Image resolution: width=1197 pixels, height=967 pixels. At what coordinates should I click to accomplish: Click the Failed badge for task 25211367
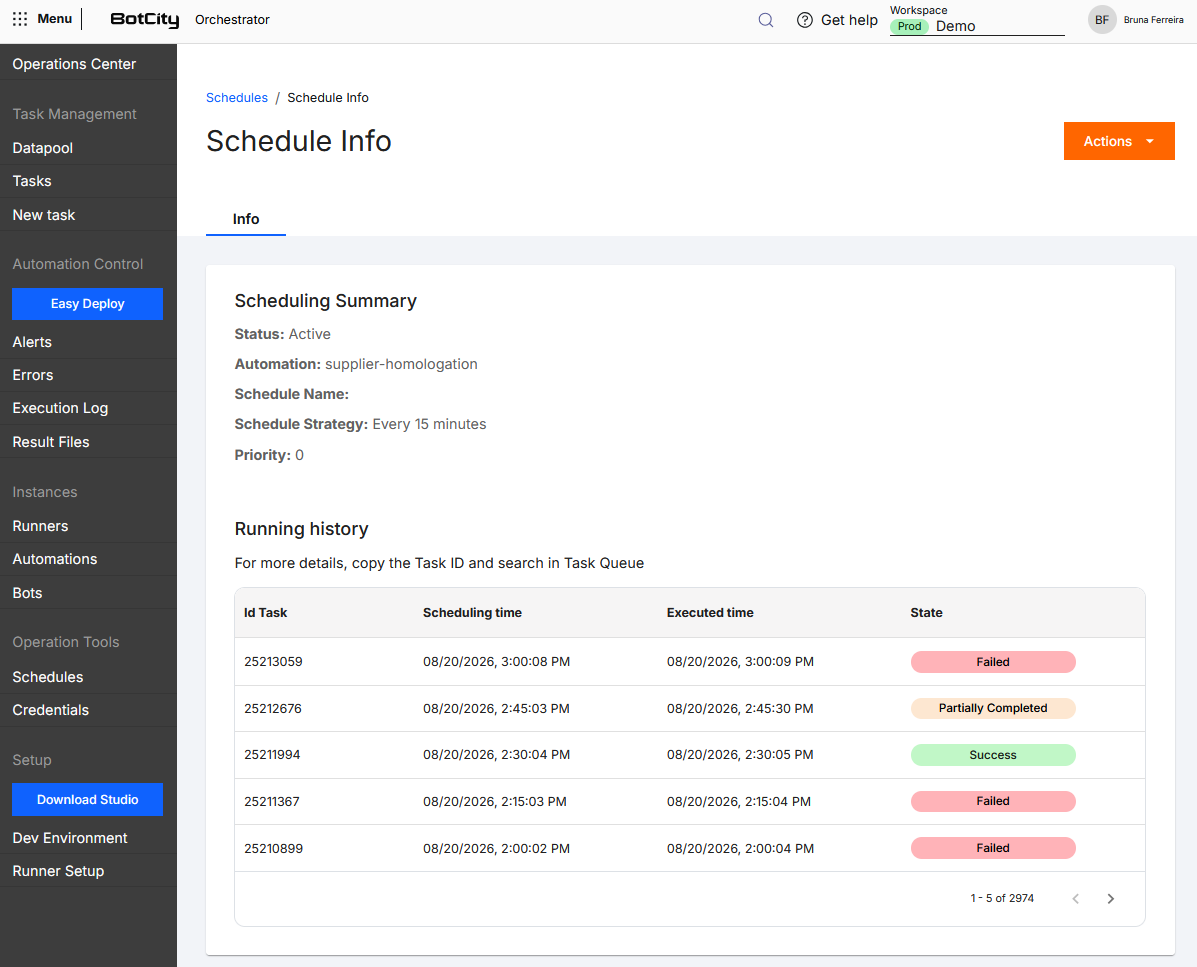click(993, 801)
